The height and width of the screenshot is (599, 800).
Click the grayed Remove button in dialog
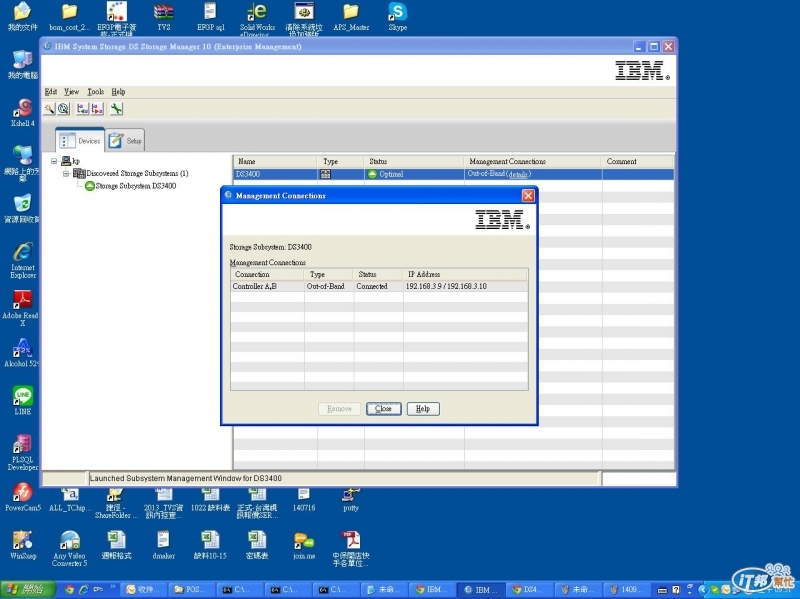(339, 409)
